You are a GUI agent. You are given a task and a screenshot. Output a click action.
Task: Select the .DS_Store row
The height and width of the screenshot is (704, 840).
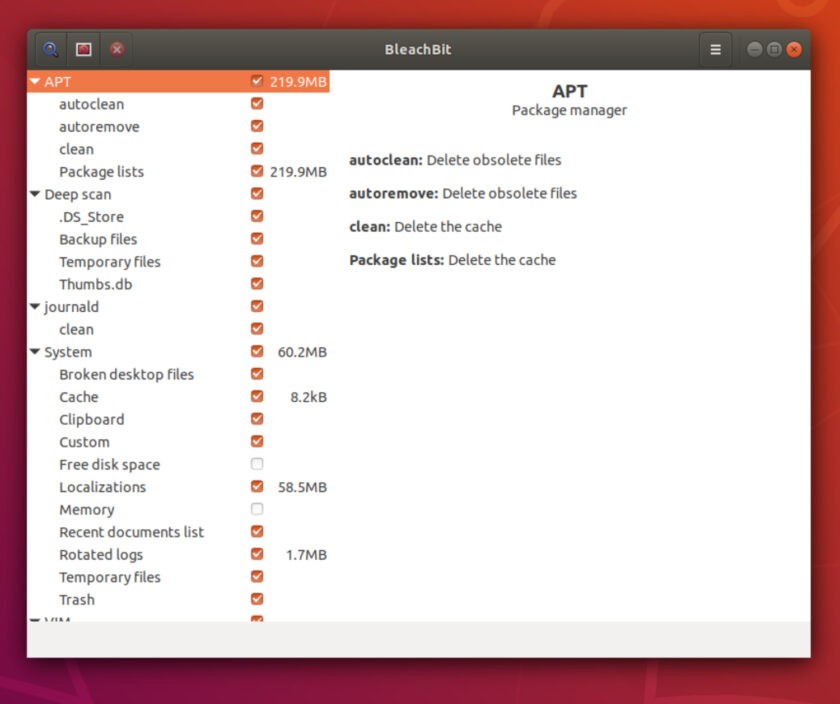coord(178,216)
